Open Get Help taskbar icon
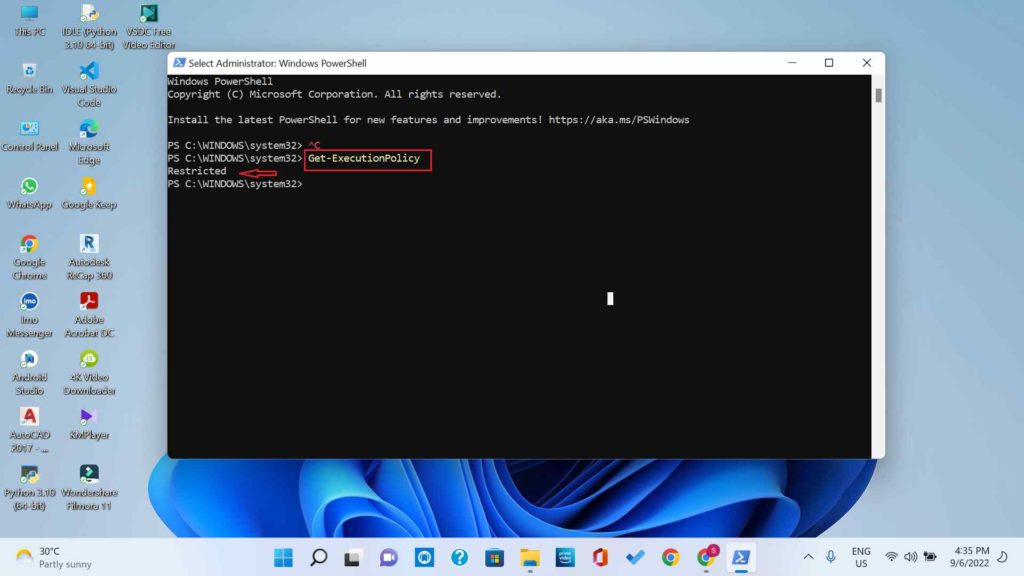 click(x=459, y=557)
